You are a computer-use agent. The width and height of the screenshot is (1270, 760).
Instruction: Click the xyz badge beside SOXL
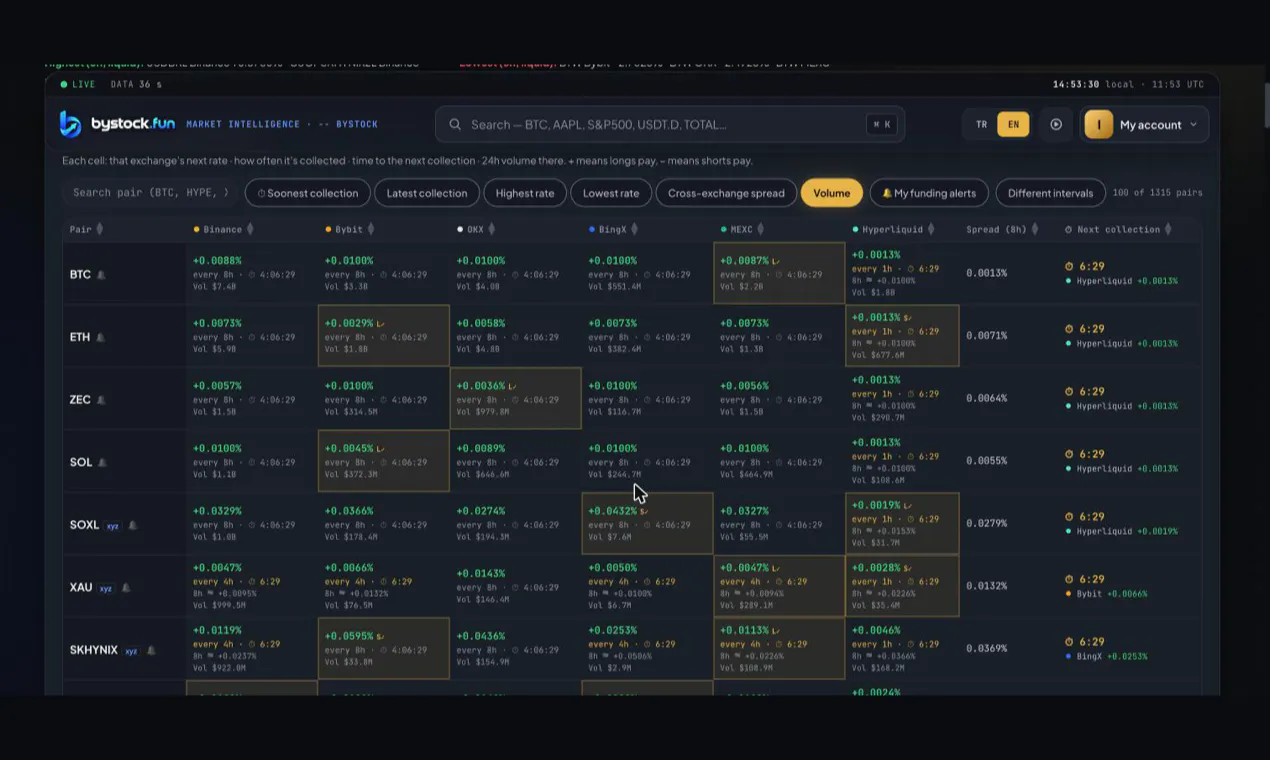click(x=113, y=525)
